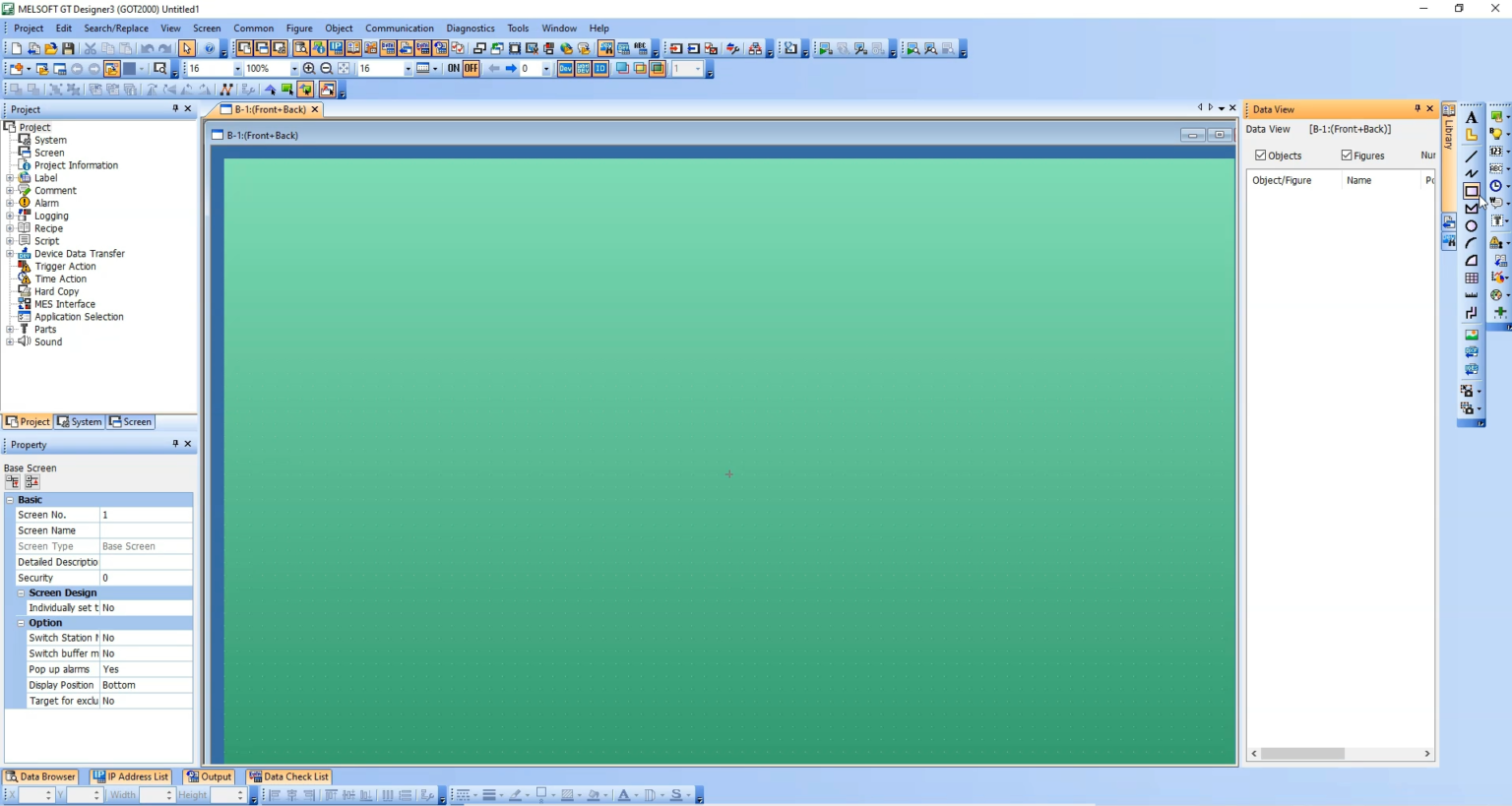Viewport: 1512px width, 806px height.
Task: Open the Data Browser panel
Action: pos(41,776)
